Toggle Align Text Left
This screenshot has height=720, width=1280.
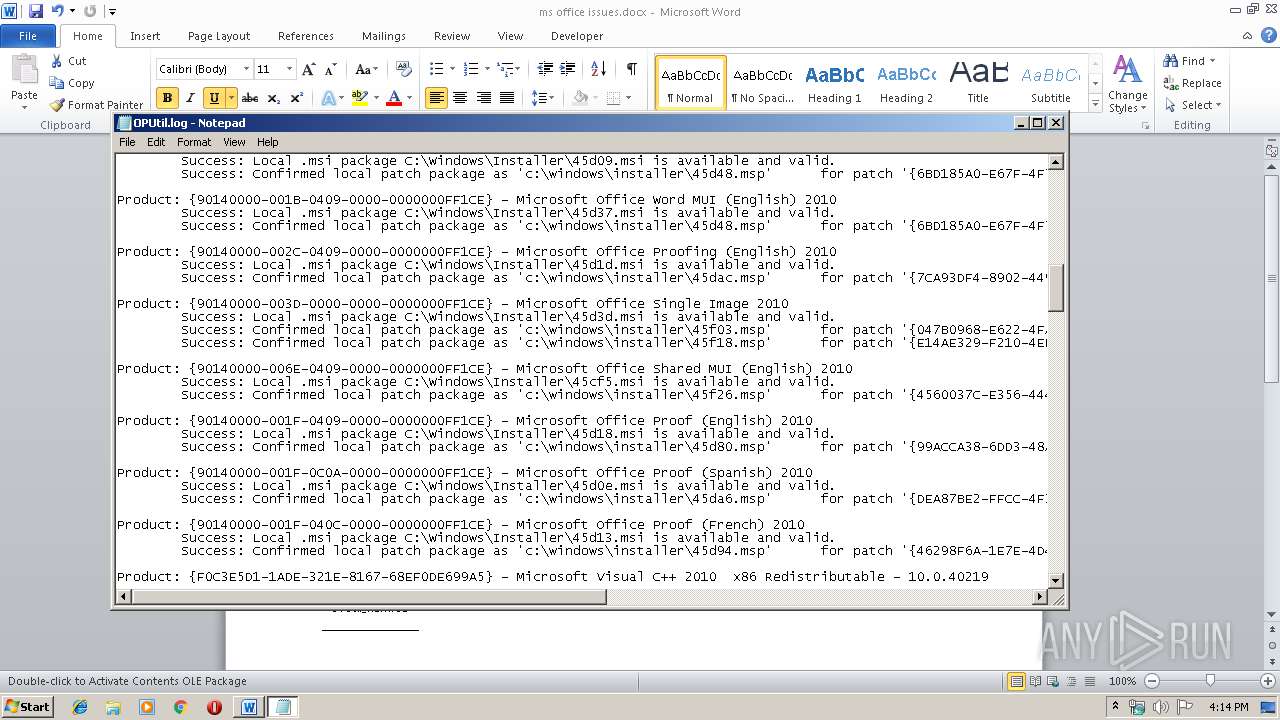click(436, 98)
